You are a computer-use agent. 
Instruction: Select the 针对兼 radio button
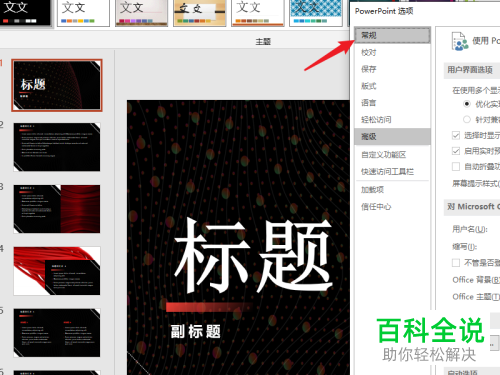tap(467, 119)
